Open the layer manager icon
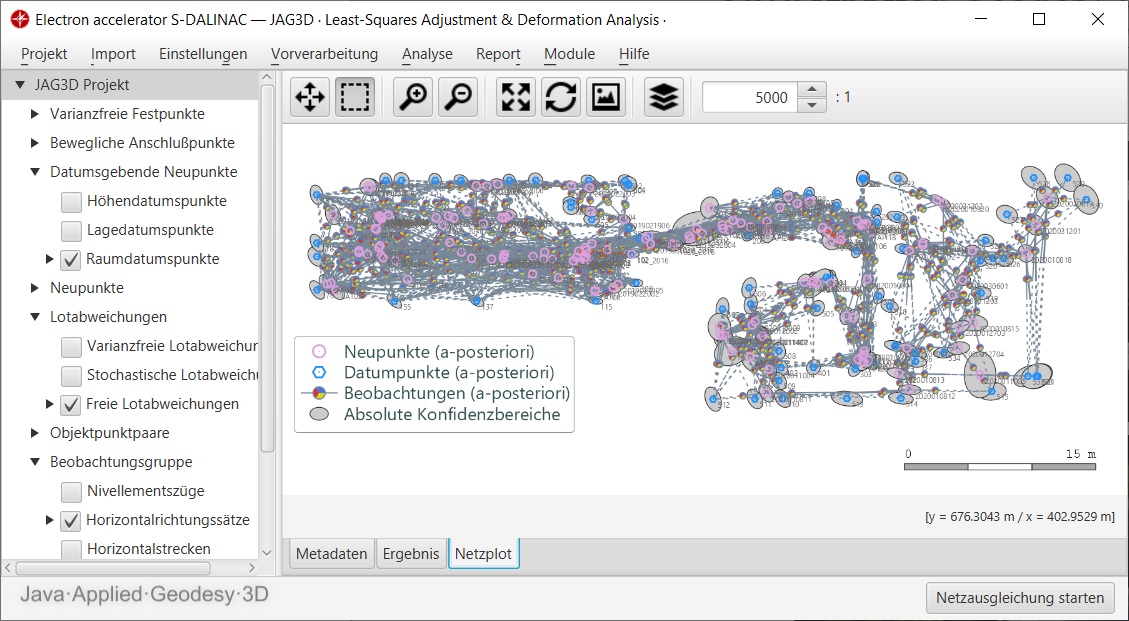This screenshot has width=1129, height=621. pos(664,97)
